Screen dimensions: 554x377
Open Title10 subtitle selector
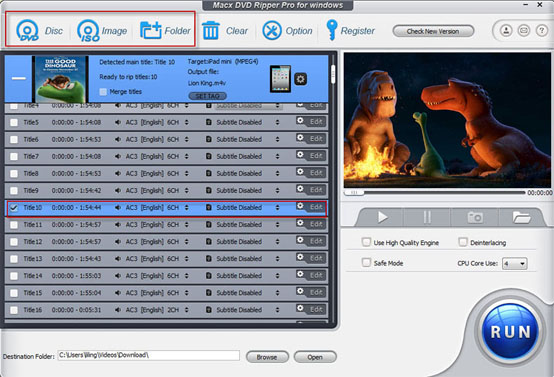[x=277, y=207]
